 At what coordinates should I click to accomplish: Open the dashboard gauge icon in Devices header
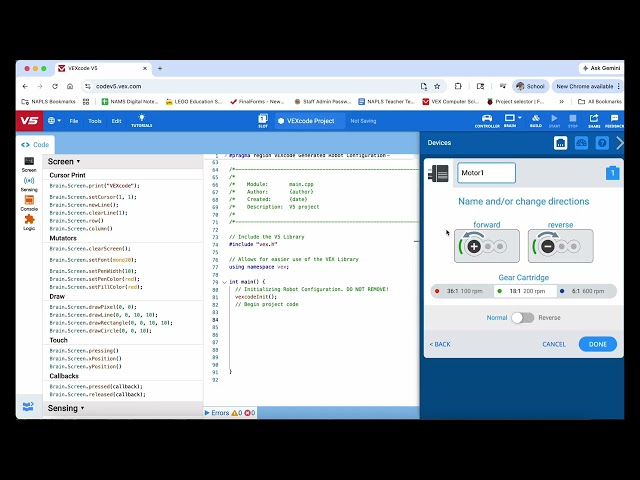(x=581, y=143)
